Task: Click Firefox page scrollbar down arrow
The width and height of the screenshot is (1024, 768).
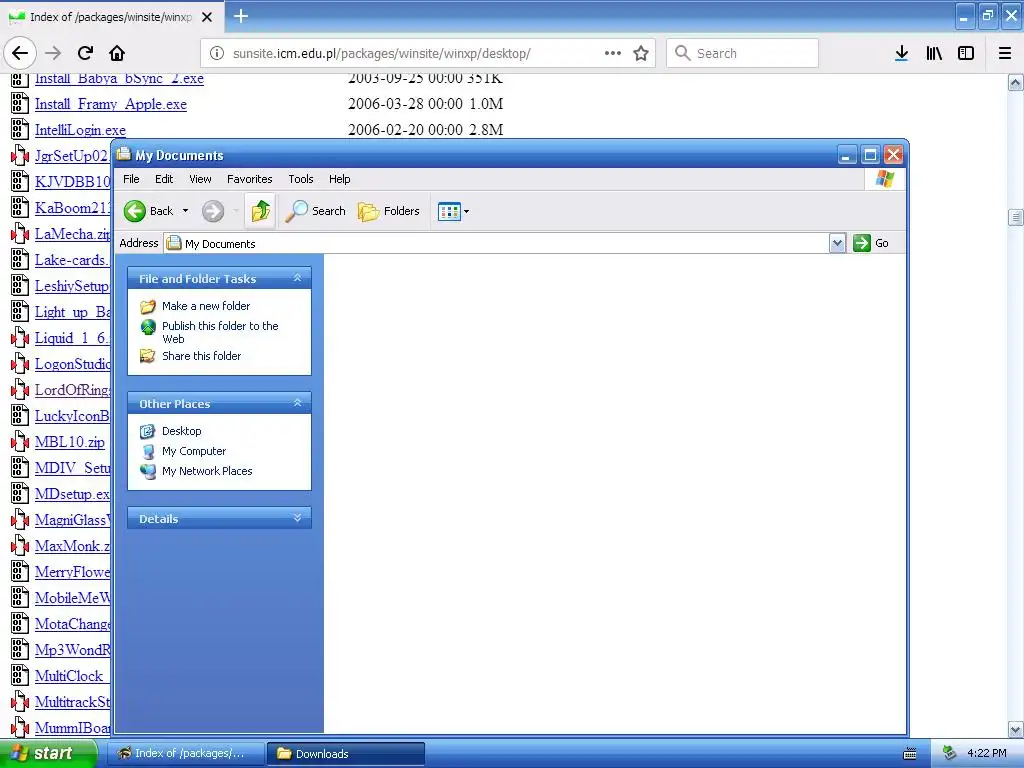Action: [1016, 729]
